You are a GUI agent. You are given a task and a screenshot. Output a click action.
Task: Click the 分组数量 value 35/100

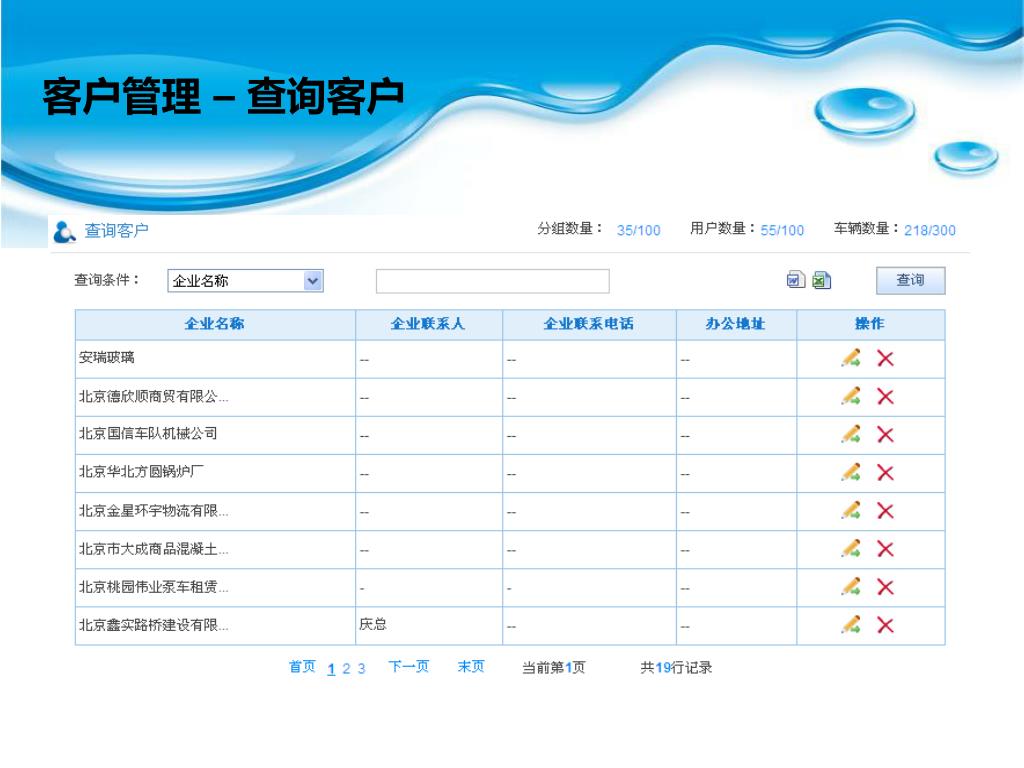click(639, 231)
